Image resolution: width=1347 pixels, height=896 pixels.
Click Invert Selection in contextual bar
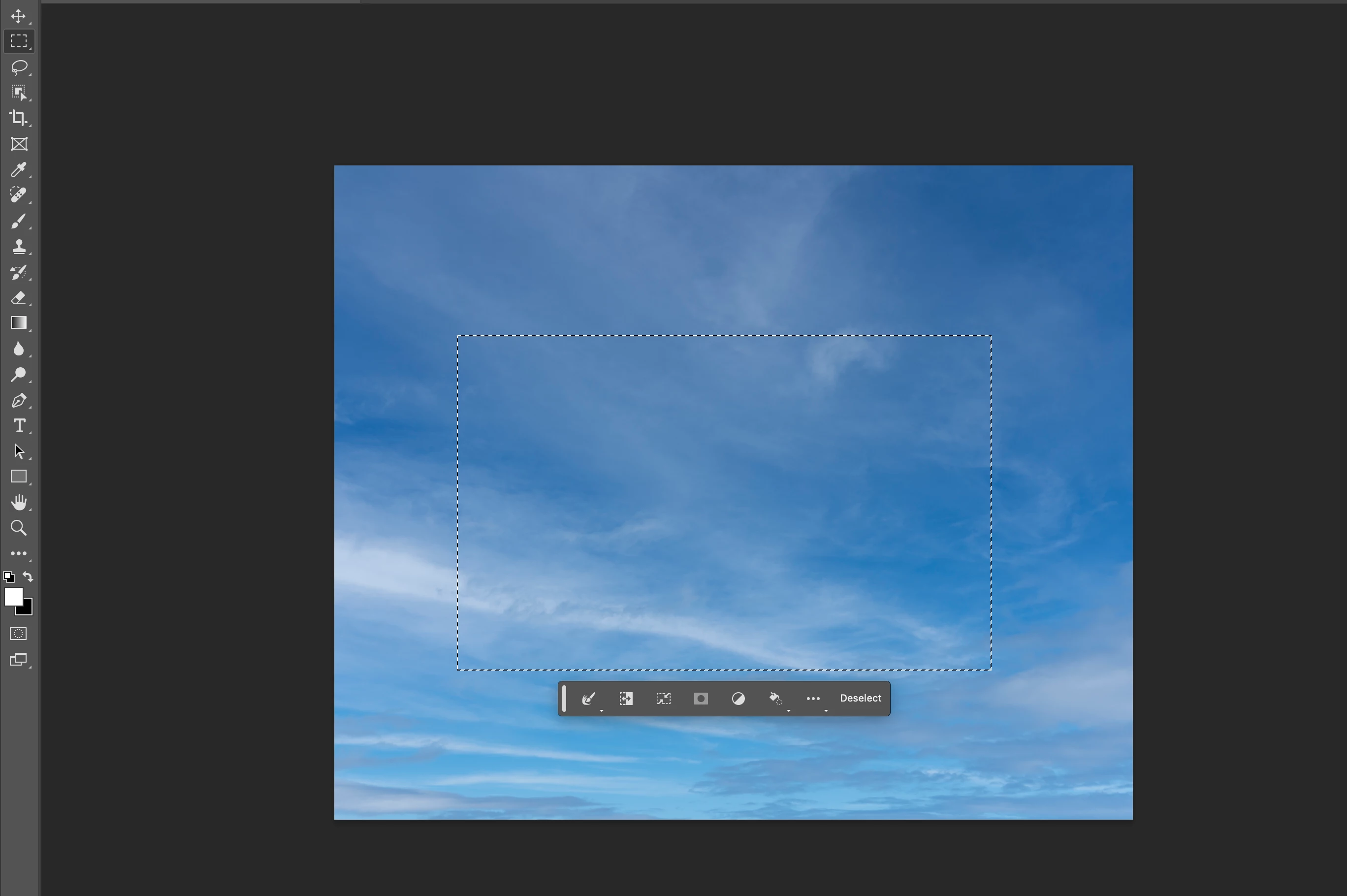(626, 698)
